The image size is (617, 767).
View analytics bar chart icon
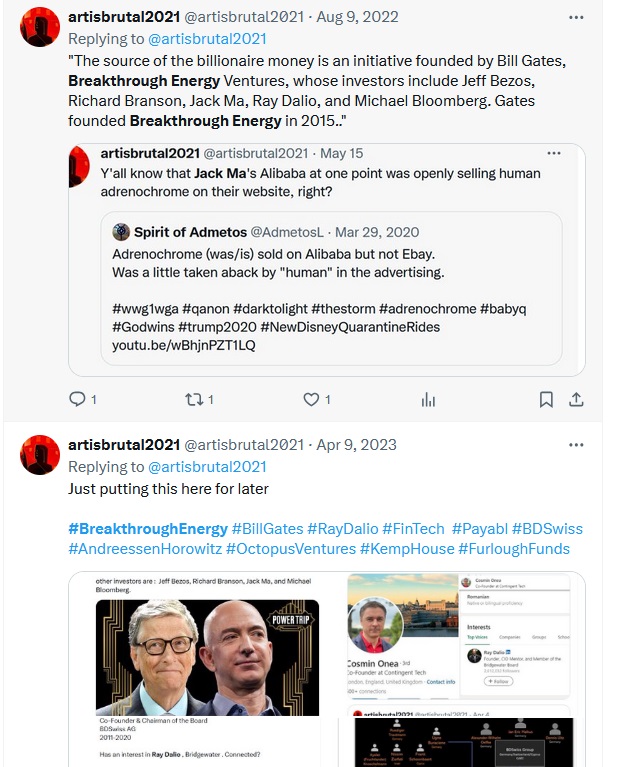coord(428,400)
